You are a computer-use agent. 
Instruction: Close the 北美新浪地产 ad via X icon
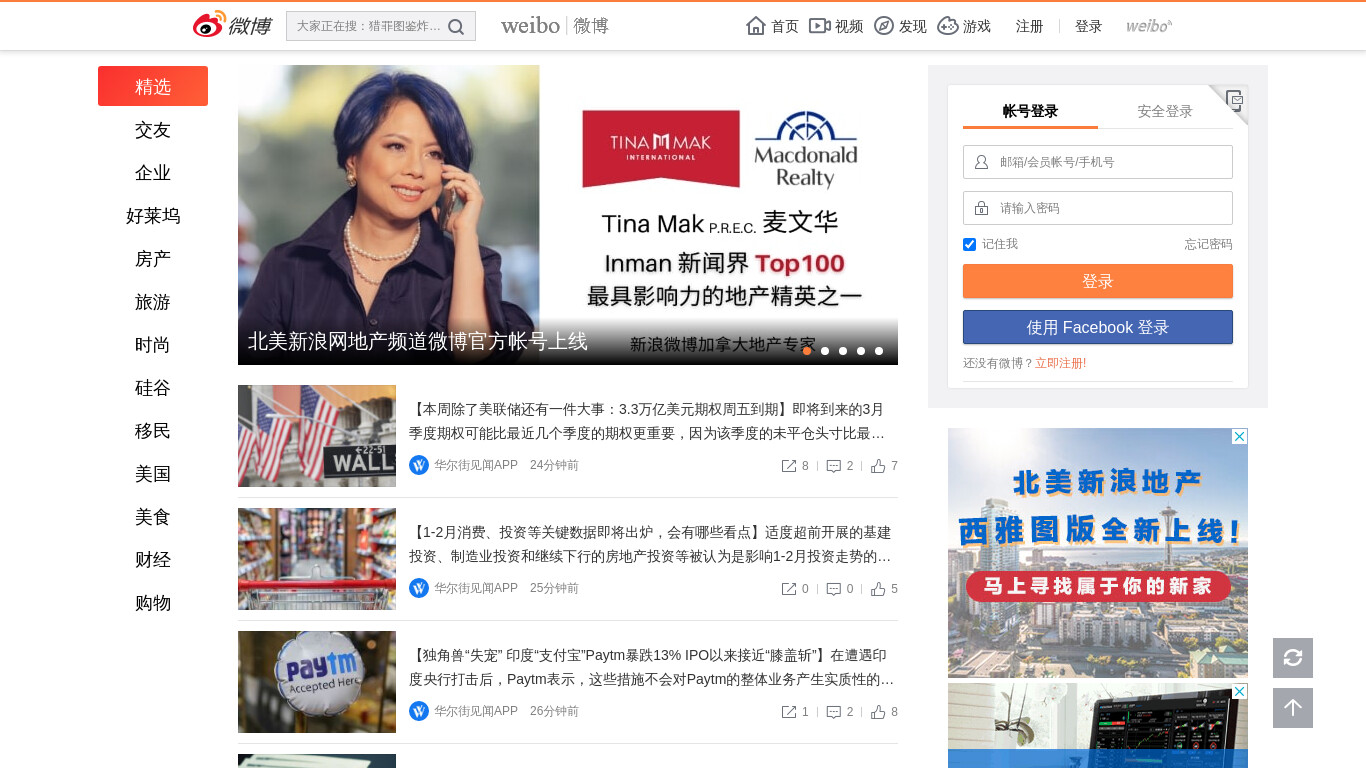1240,436
